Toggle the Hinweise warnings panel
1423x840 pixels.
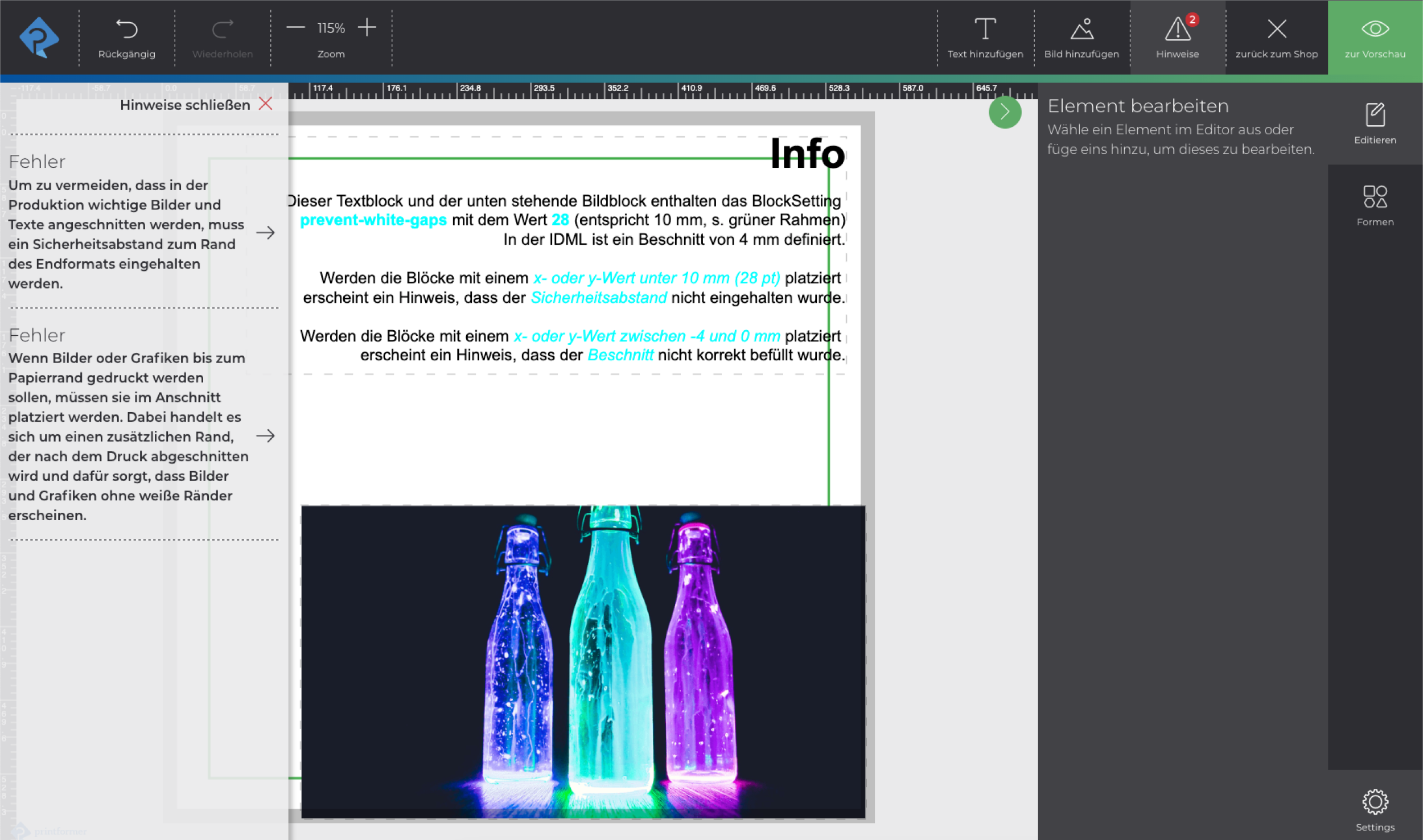click(1177, 38)
